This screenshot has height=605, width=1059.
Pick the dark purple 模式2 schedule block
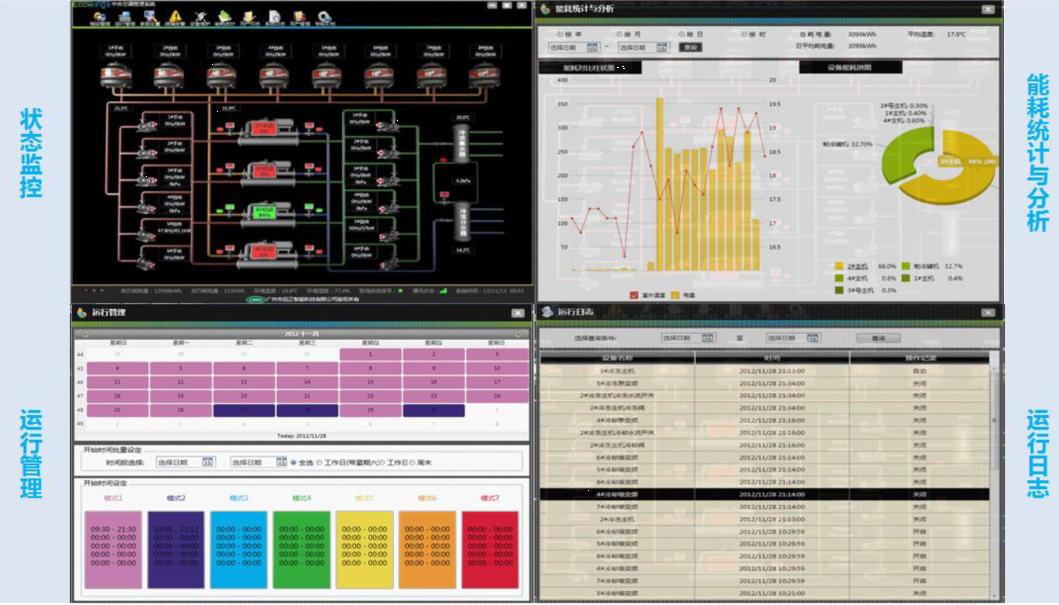click(x=176, y=550)
